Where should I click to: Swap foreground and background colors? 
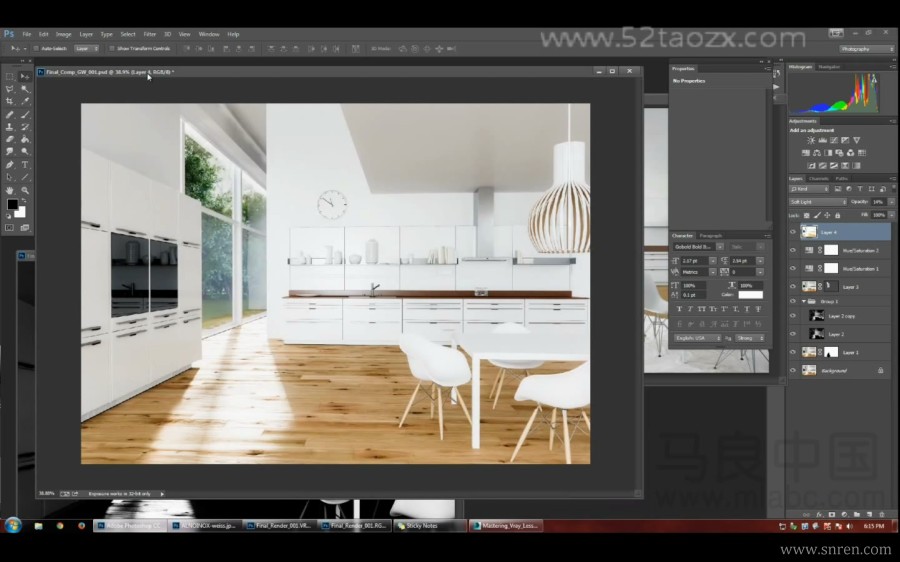[x=22, y=201]
